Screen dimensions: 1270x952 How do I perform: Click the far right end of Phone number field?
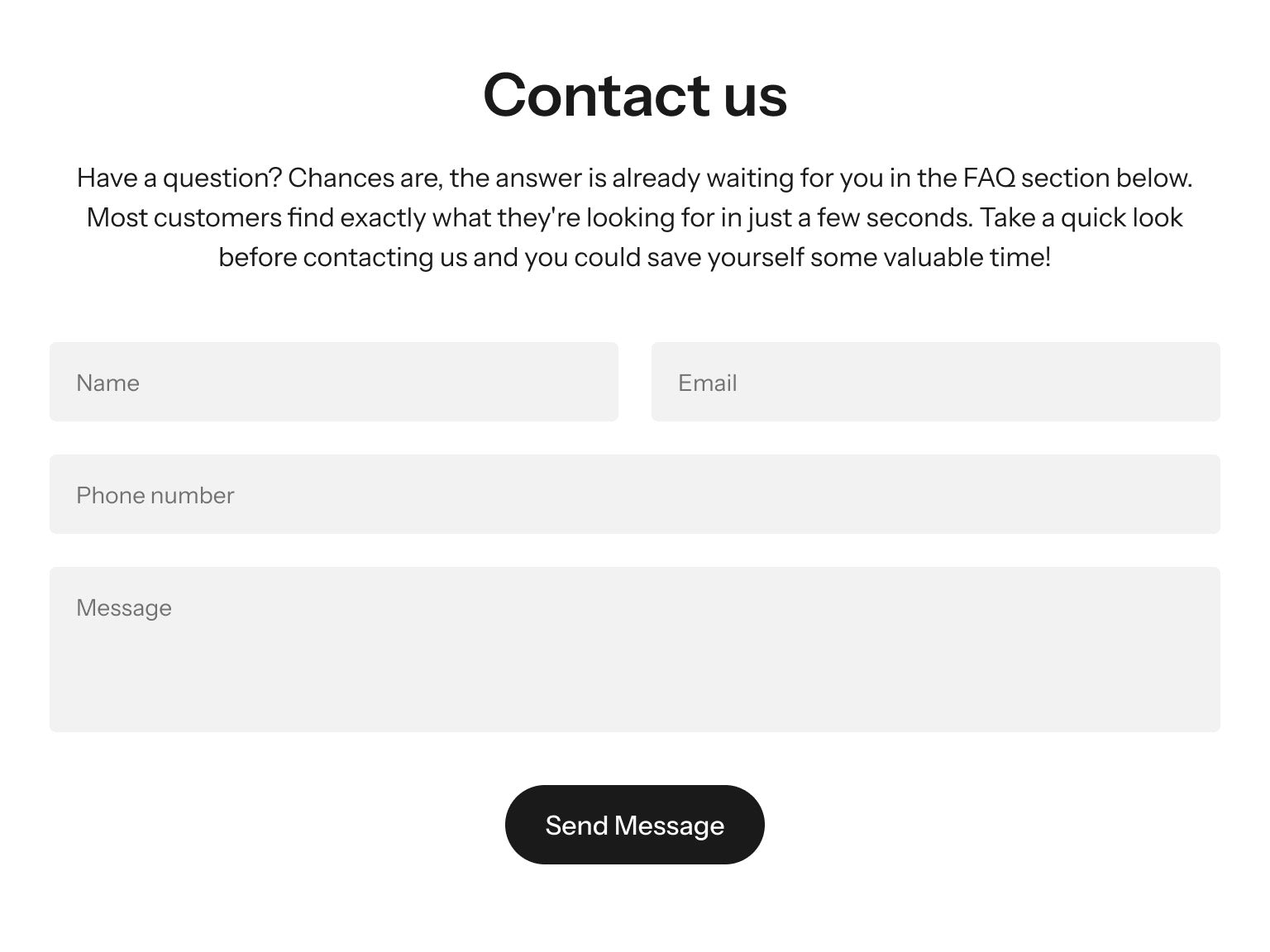click(x=1191, y=494)
